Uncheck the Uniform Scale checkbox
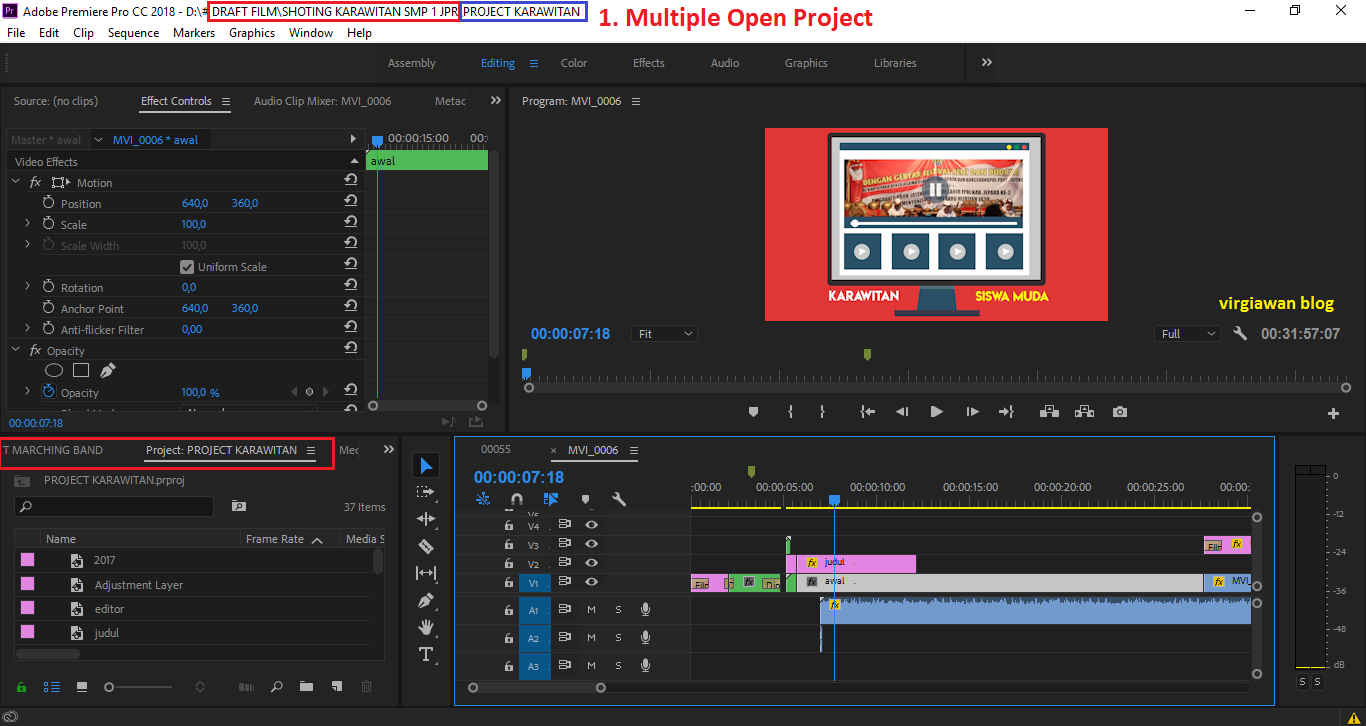Image resolution: width=1366 pixels, height=726 pixels. coord(187,267)
